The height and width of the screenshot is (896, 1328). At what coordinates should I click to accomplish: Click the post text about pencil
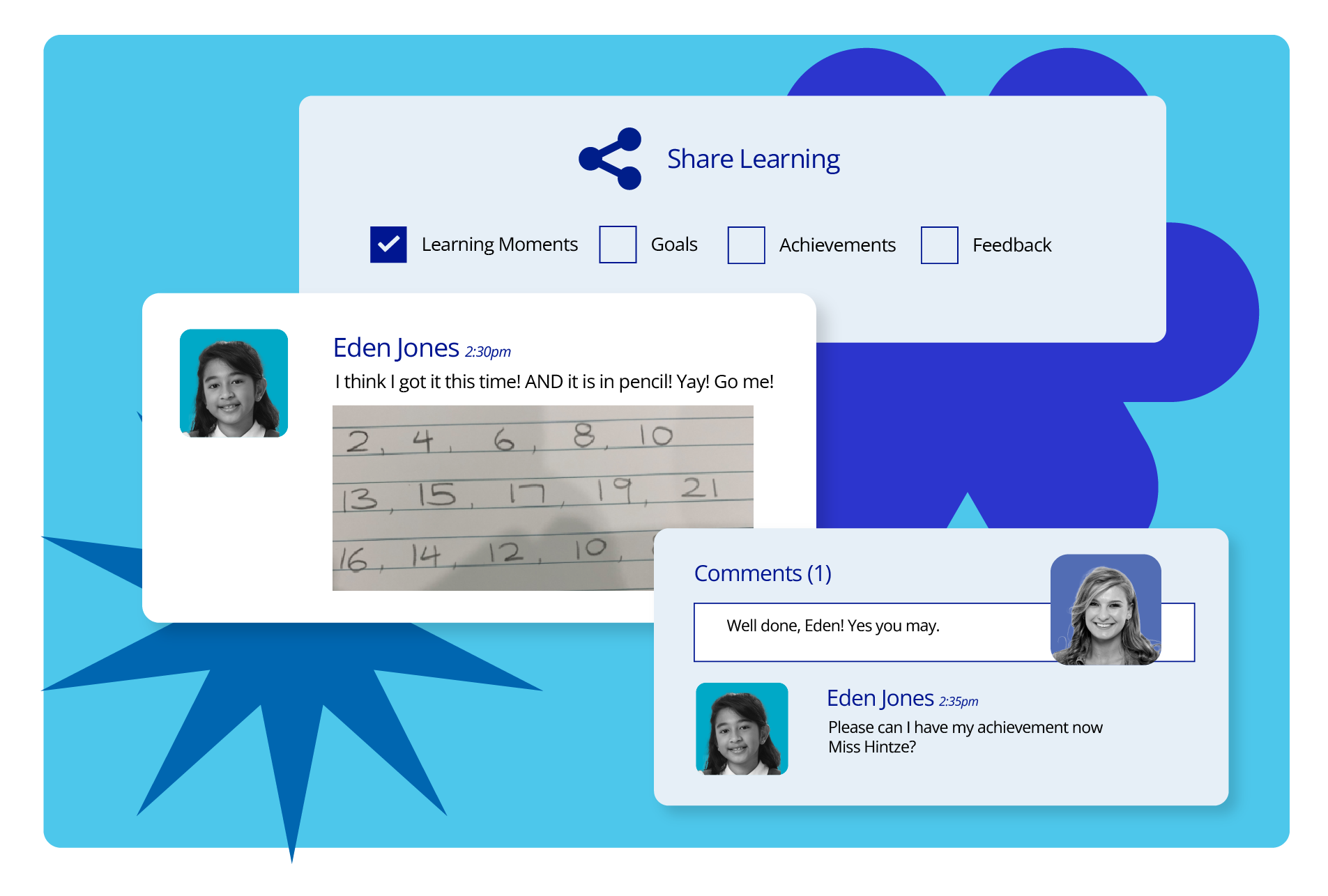click(x=554, y=382)
